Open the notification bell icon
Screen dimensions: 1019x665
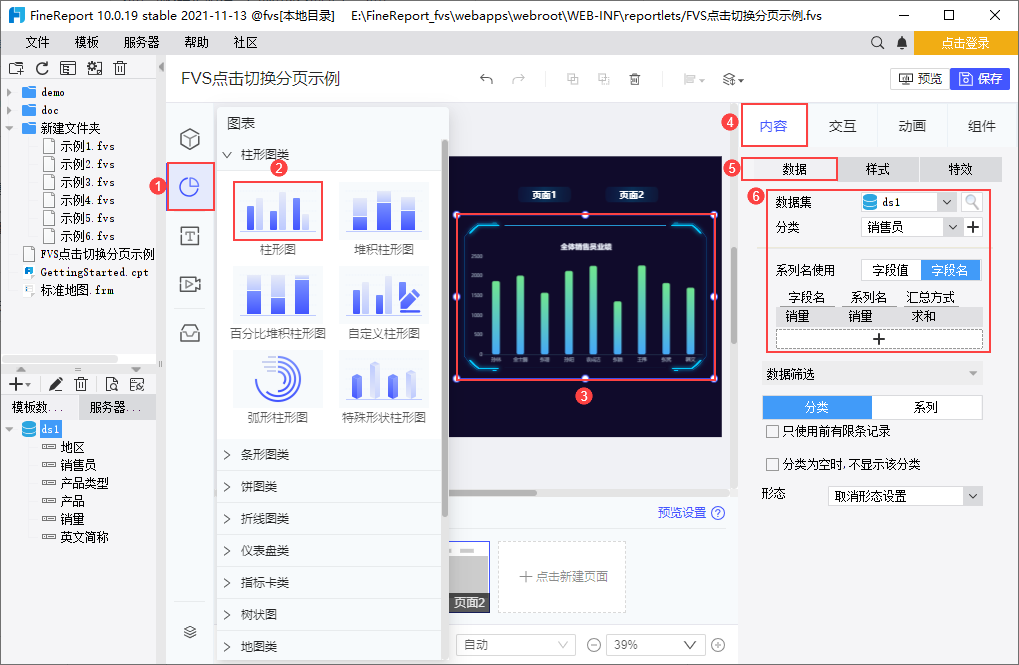tap(902, 43)
